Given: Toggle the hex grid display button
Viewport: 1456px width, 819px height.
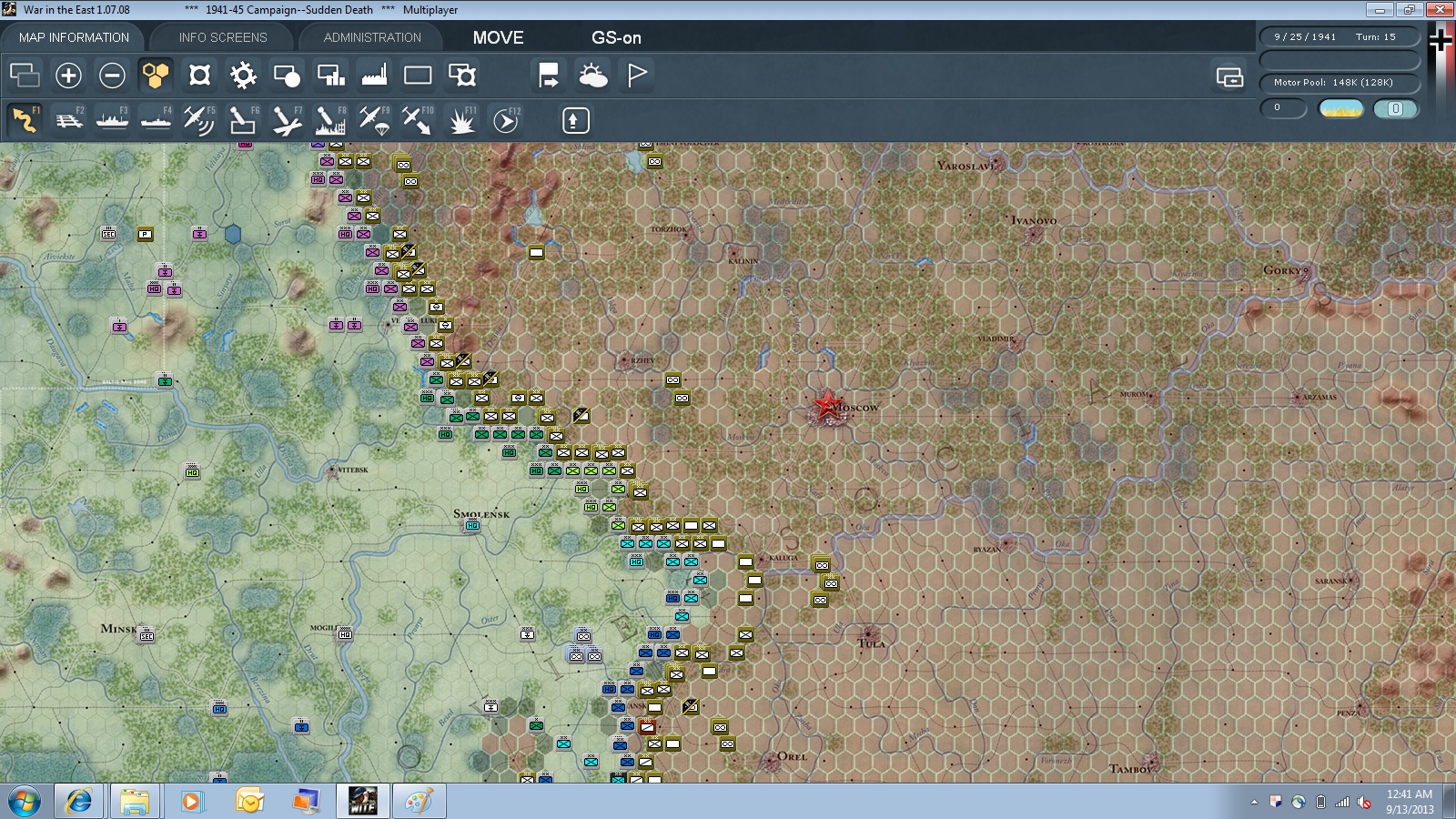Looking at the screenshot, I should [x=156, y=76].
